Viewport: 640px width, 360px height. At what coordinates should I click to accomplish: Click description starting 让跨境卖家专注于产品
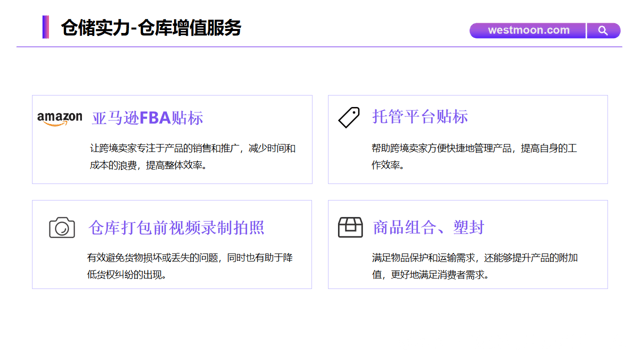click(193, 157)
